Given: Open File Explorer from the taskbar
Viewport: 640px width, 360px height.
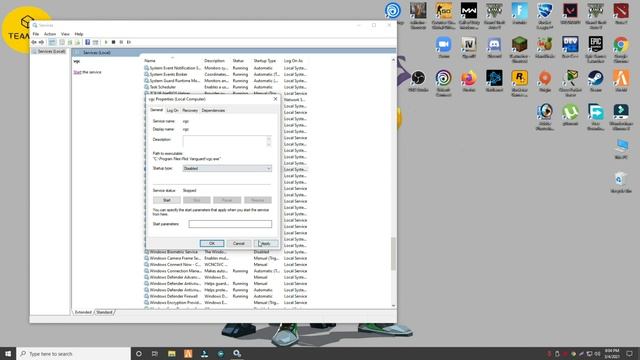Looking at the screenshot, I should pyautogui.click(x=171, y=353).
